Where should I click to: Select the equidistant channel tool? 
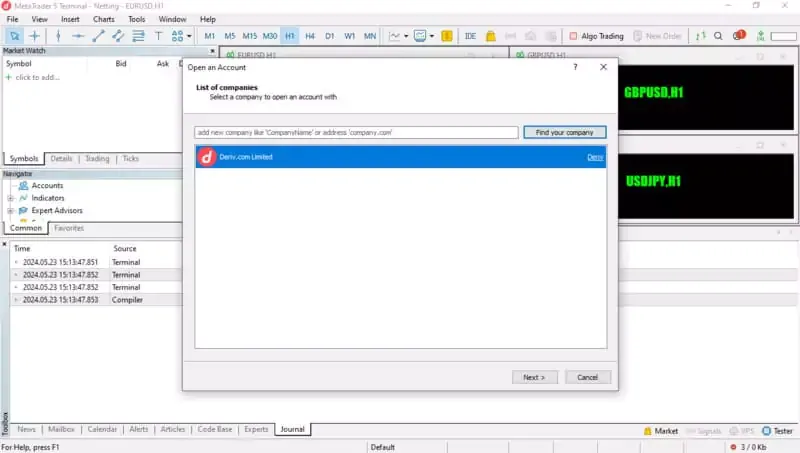(118, 36)
